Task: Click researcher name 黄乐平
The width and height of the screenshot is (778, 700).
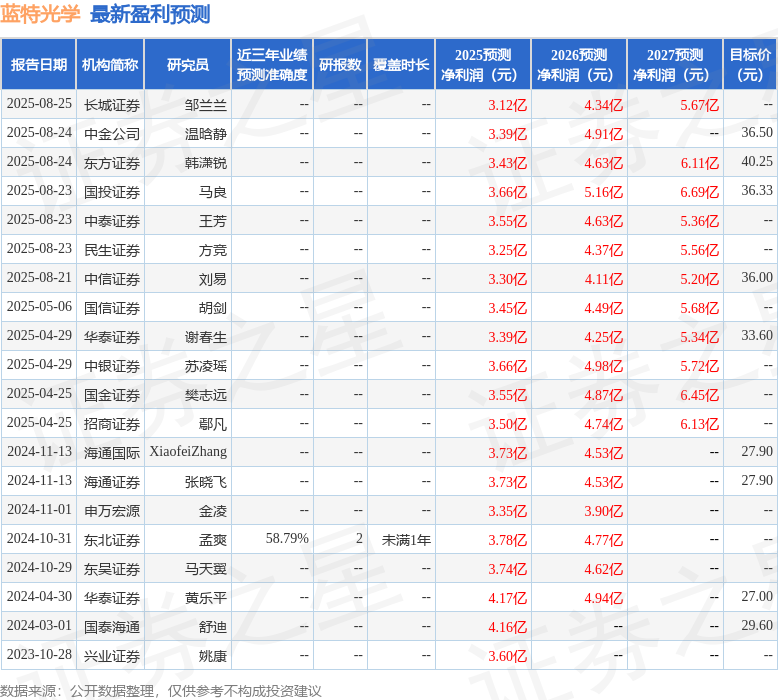Action: coord(205,598)
